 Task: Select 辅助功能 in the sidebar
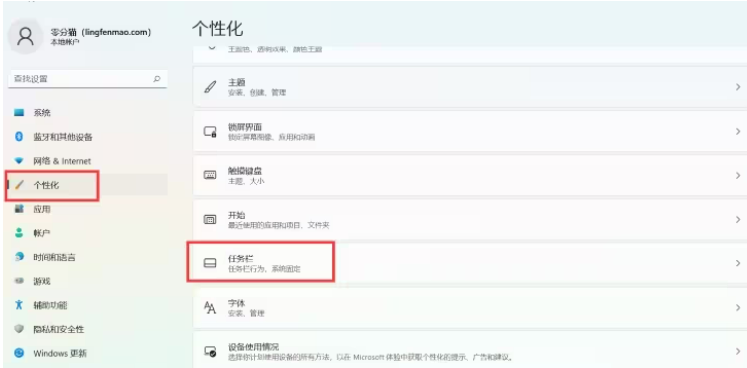coord(88,305)
